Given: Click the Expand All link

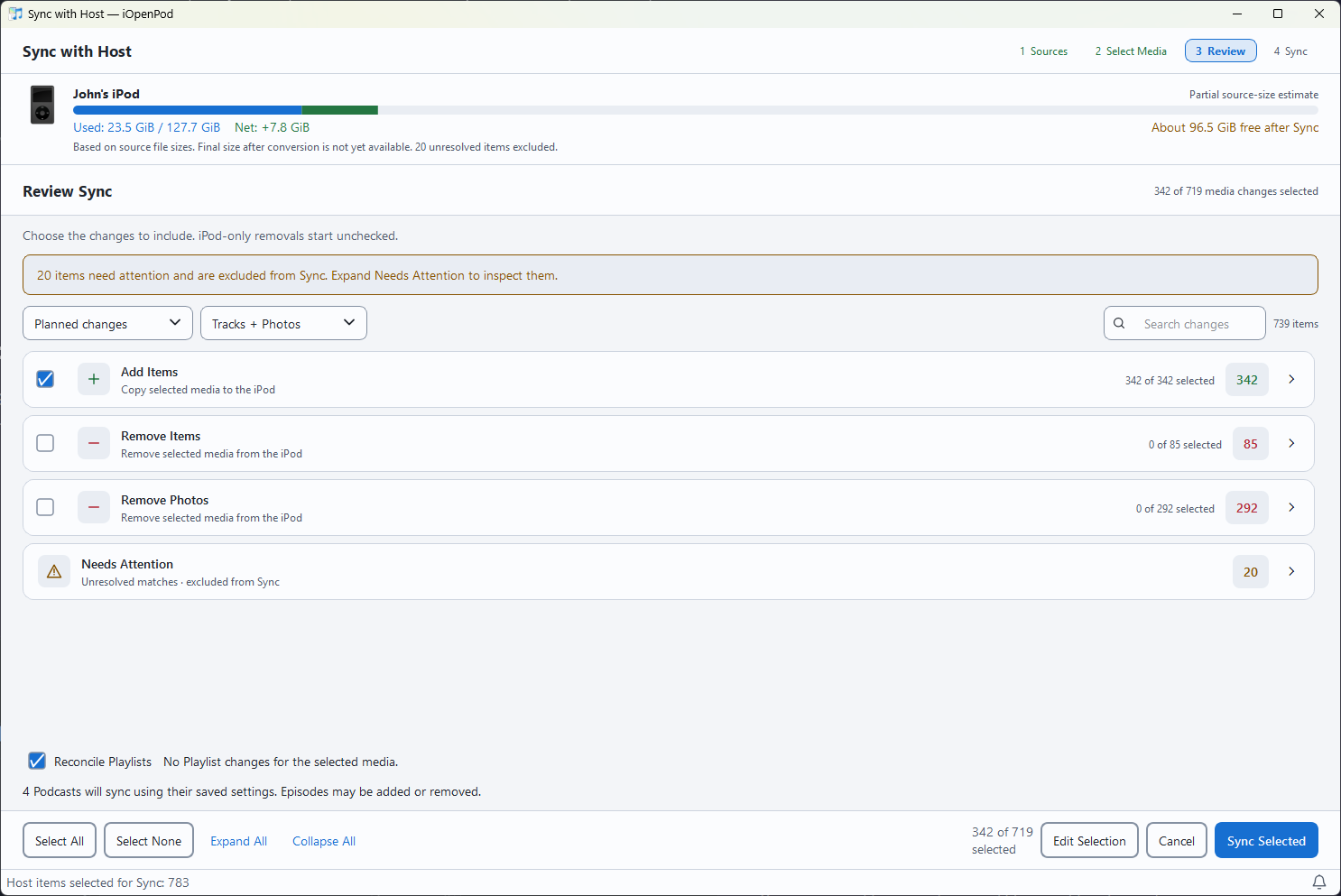Looking at the screenshot, I should click(x=239, y=841).
